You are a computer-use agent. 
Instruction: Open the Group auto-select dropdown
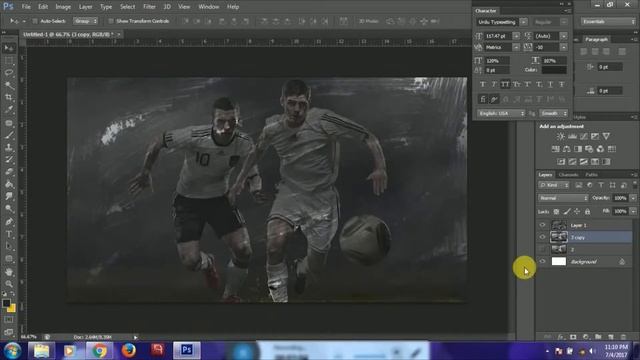(x=86, y=21)
